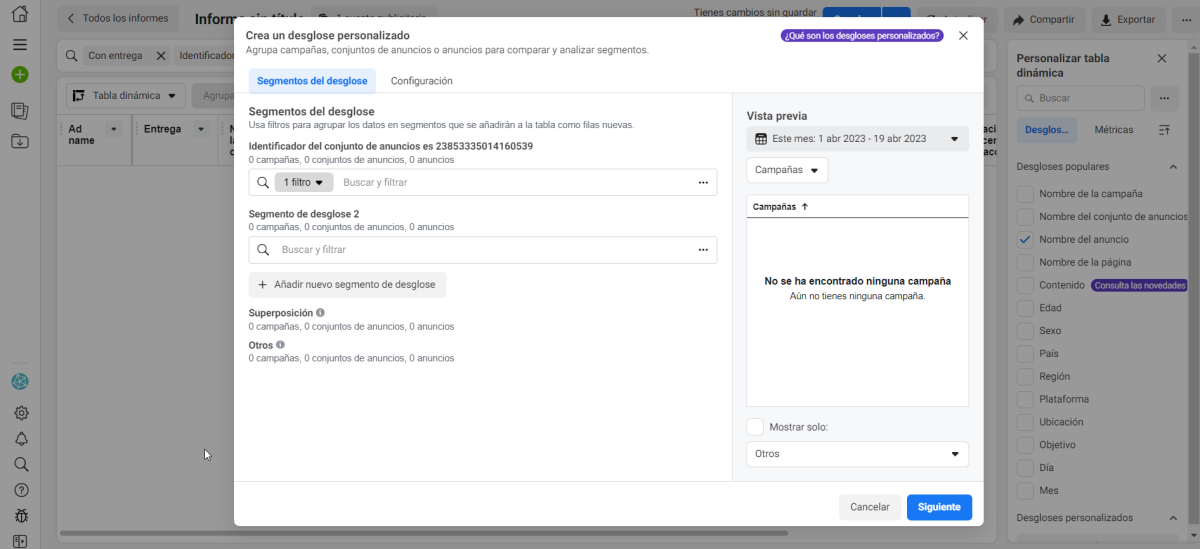Toggle the 'Día' breakdown checkbox
The height and width of the screenshot is (549, 1200).
click(1024, 468)
